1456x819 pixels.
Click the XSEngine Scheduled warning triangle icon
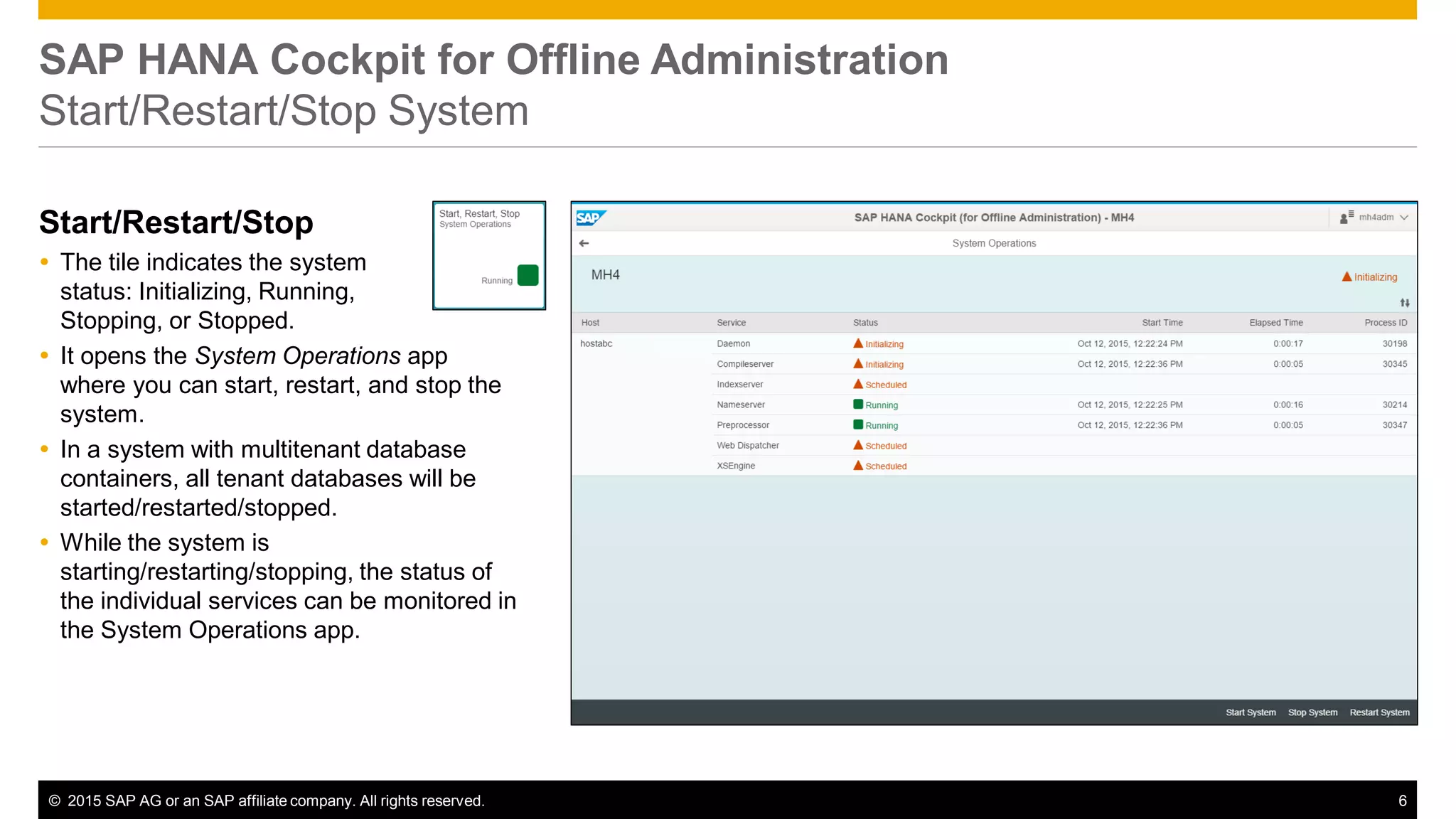pos(858,466)
